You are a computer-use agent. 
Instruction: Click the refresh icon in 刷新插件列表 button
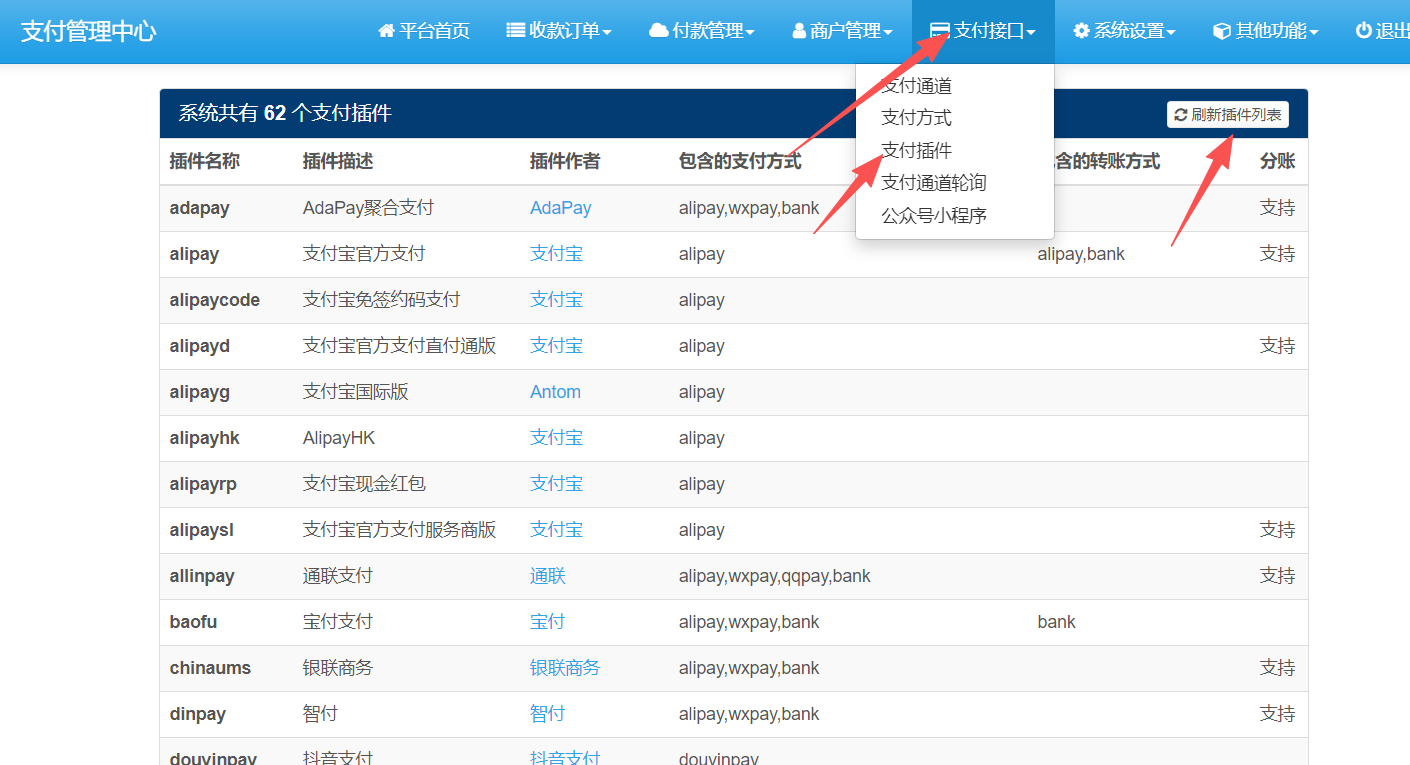pos(1180,114)
